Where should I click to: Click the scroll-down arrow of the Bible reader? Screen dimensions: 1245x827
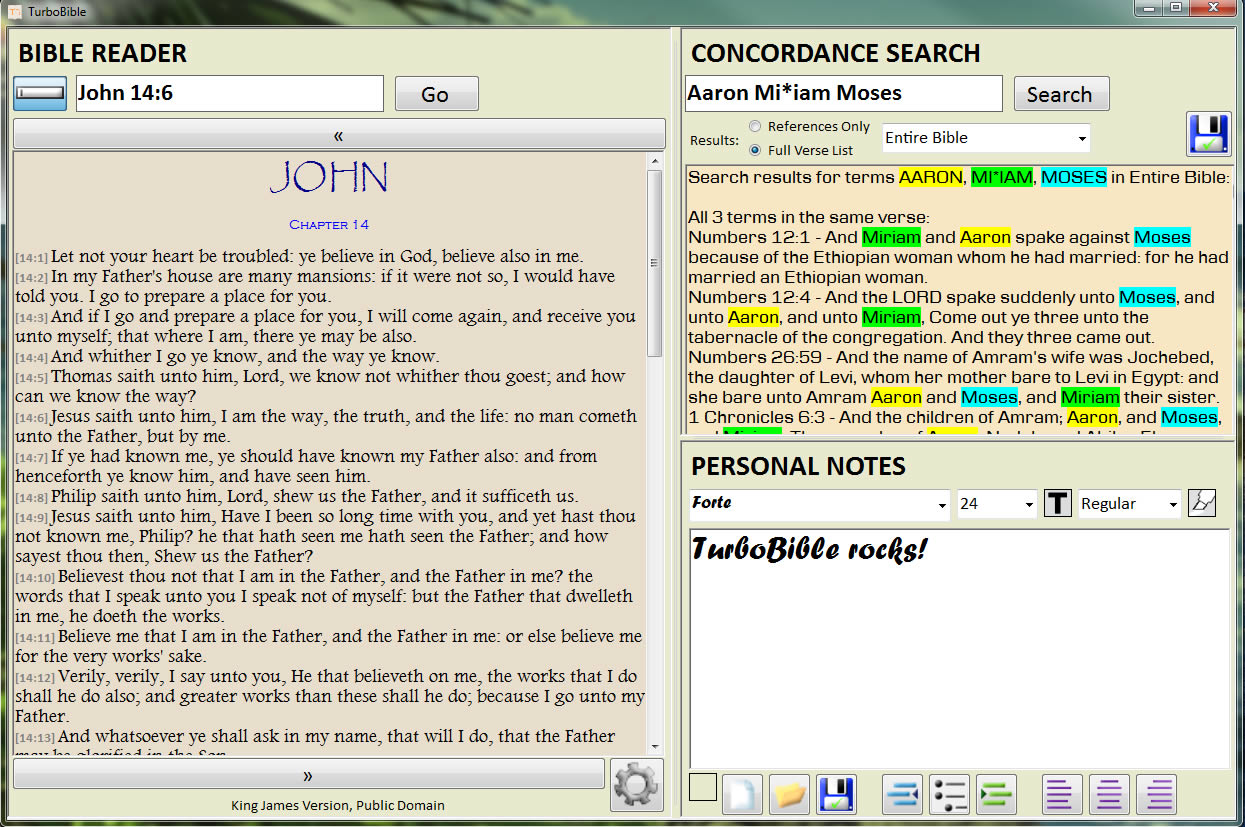coord(655,746)
